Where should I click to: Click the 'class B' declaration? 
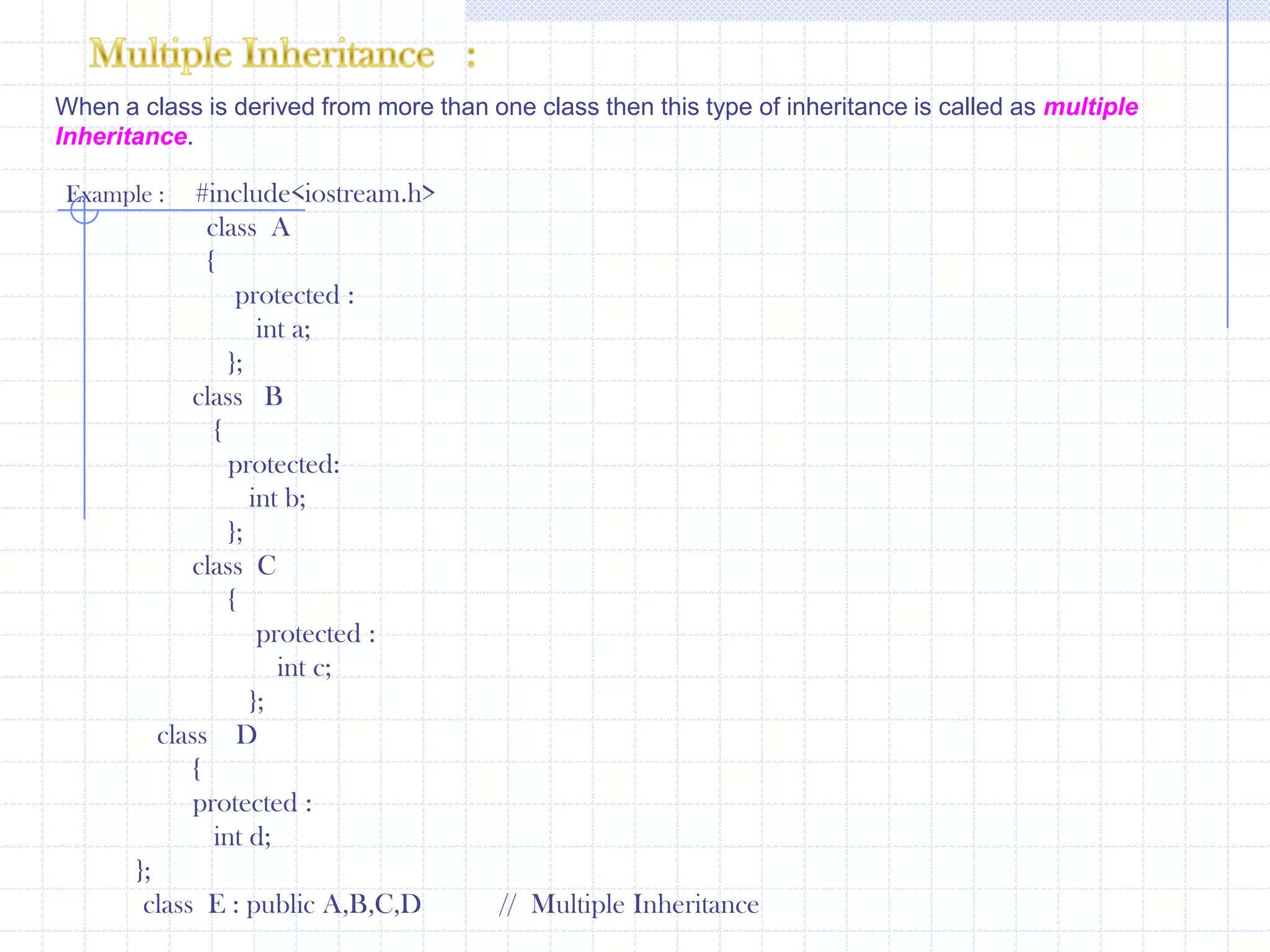[x=237, y=397]
